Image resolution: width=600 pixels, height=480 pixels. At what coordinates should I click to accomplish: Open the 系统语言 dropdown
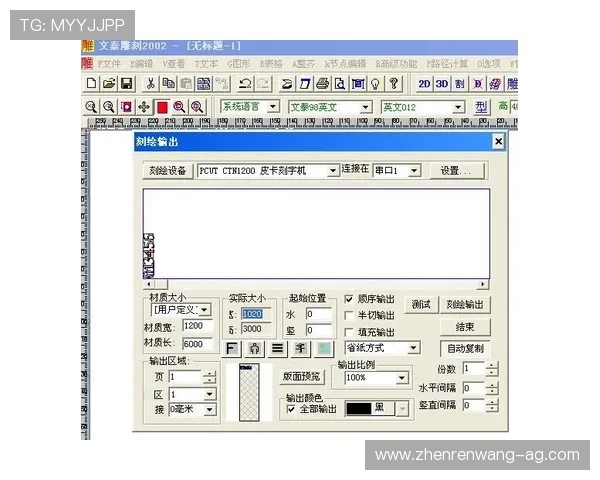pyautogui.click(x=273, y=106)
